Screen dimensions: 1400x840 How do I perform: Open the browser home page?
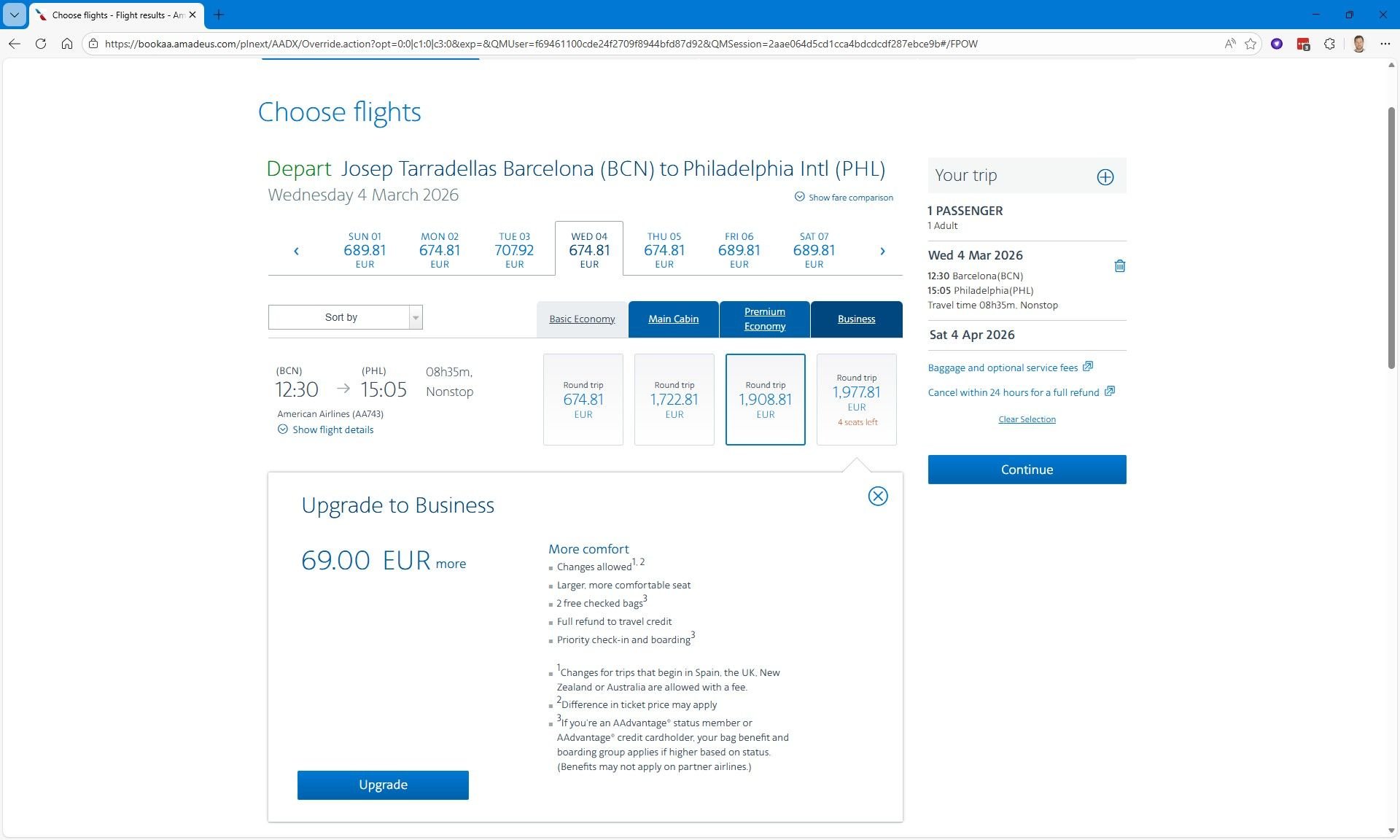click(67, 44)
